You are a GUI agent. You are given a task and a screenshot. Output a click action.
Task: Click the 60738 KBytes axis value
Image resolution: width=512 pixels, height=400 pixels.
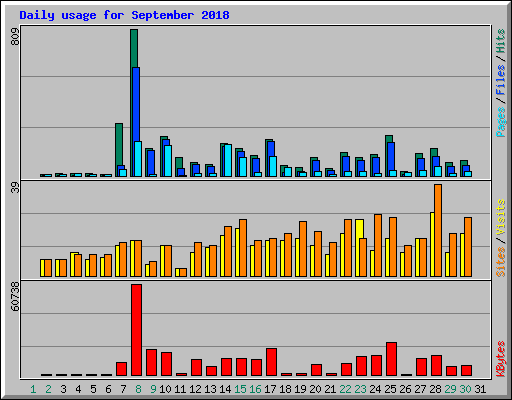click(15, 296)
